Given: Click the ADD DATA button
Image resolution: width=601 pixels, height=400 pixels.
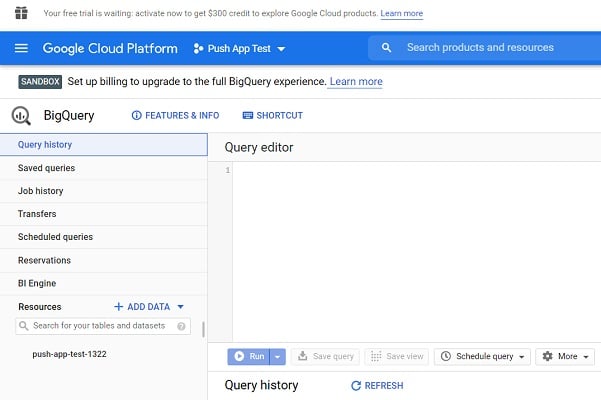Looking at the screenshot, I should click(x=149, y=307).
